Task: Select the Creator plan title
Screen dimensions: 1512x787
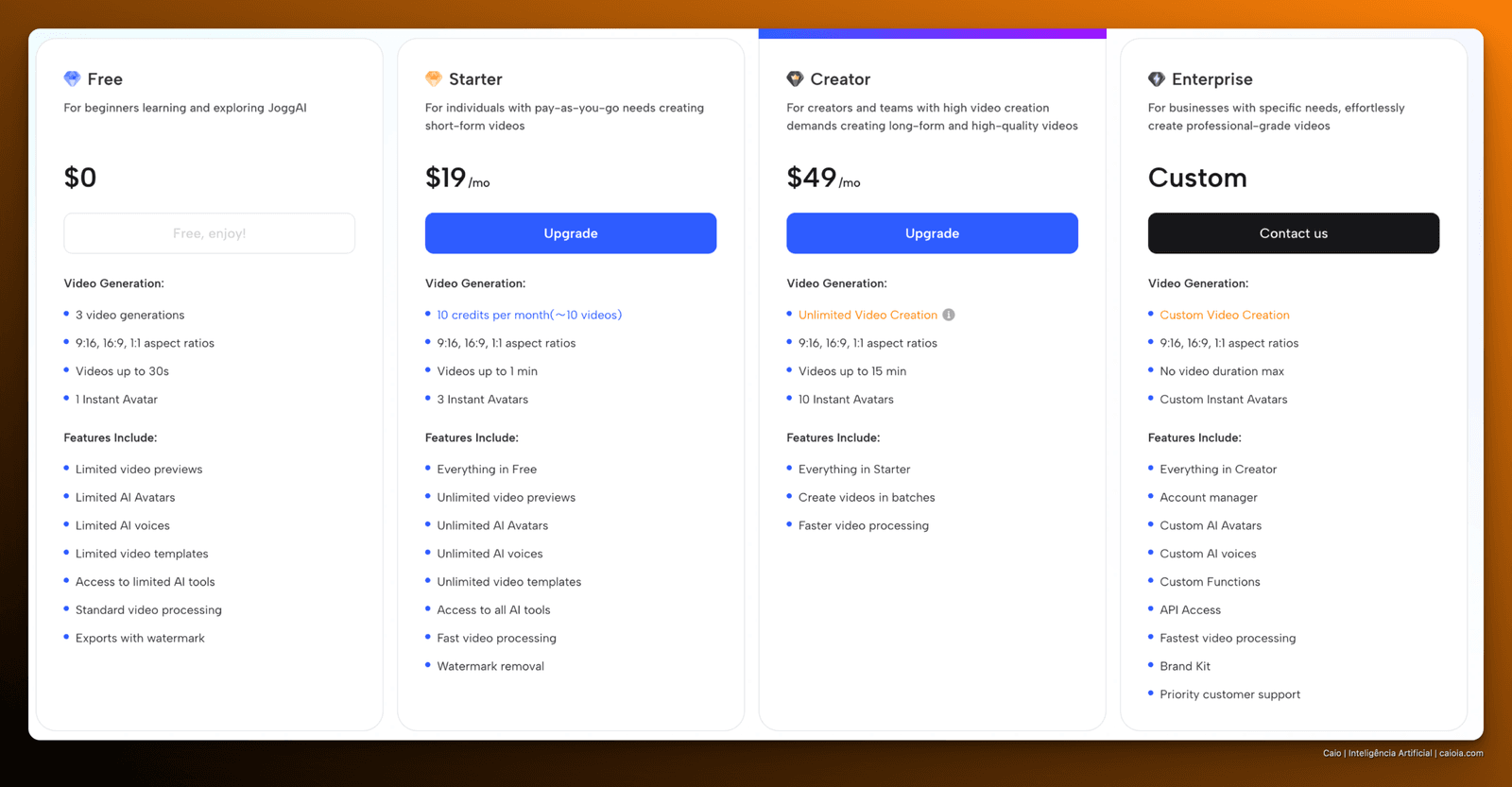Action: (840, 79)
